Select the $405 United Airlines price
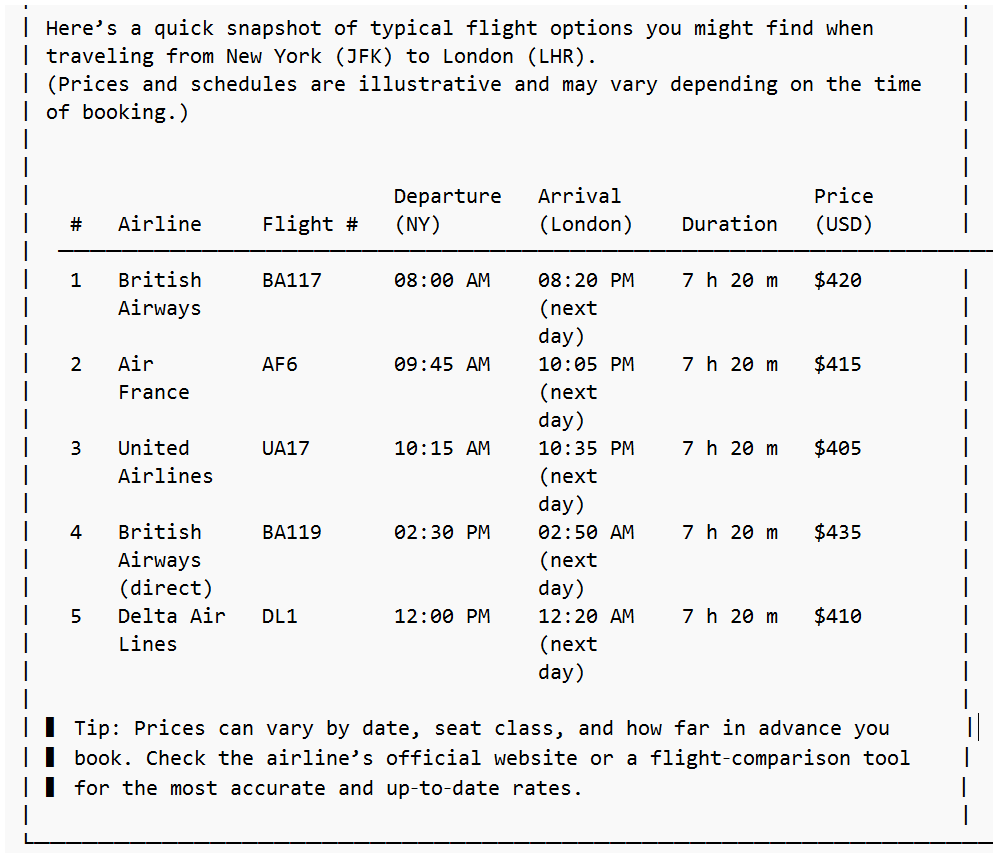 point(838,448)
